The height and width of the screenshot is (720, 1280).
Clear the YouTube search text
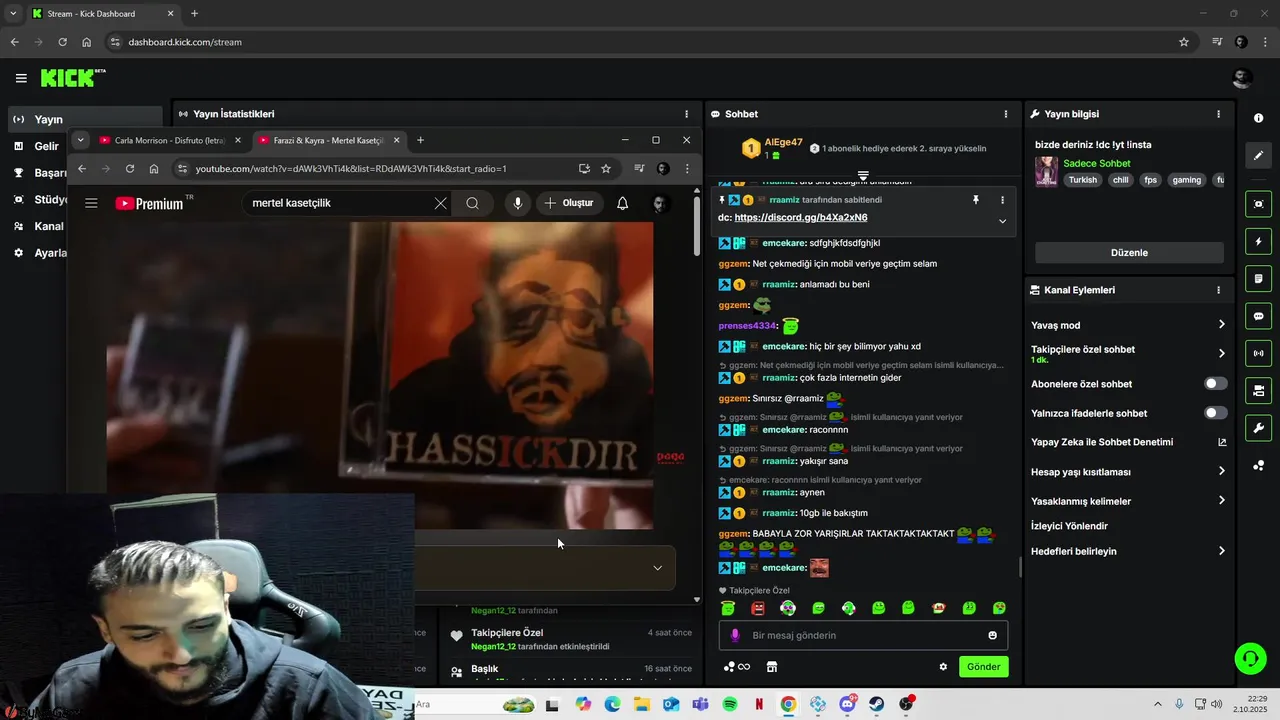(x=440, y=203)
